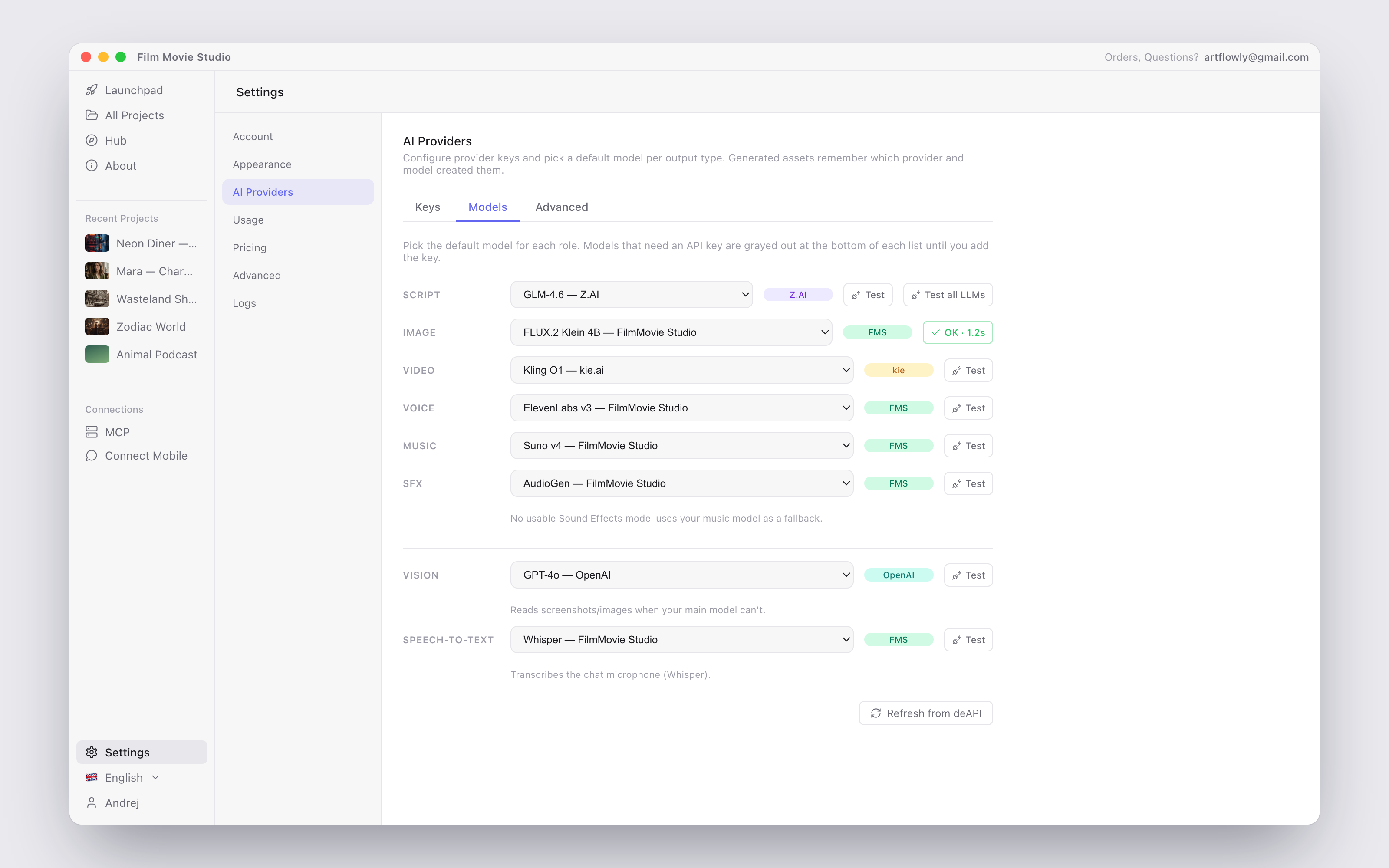The image size is (1389, 868).
Task: Click the AI Providers heading
Action: 437,141
